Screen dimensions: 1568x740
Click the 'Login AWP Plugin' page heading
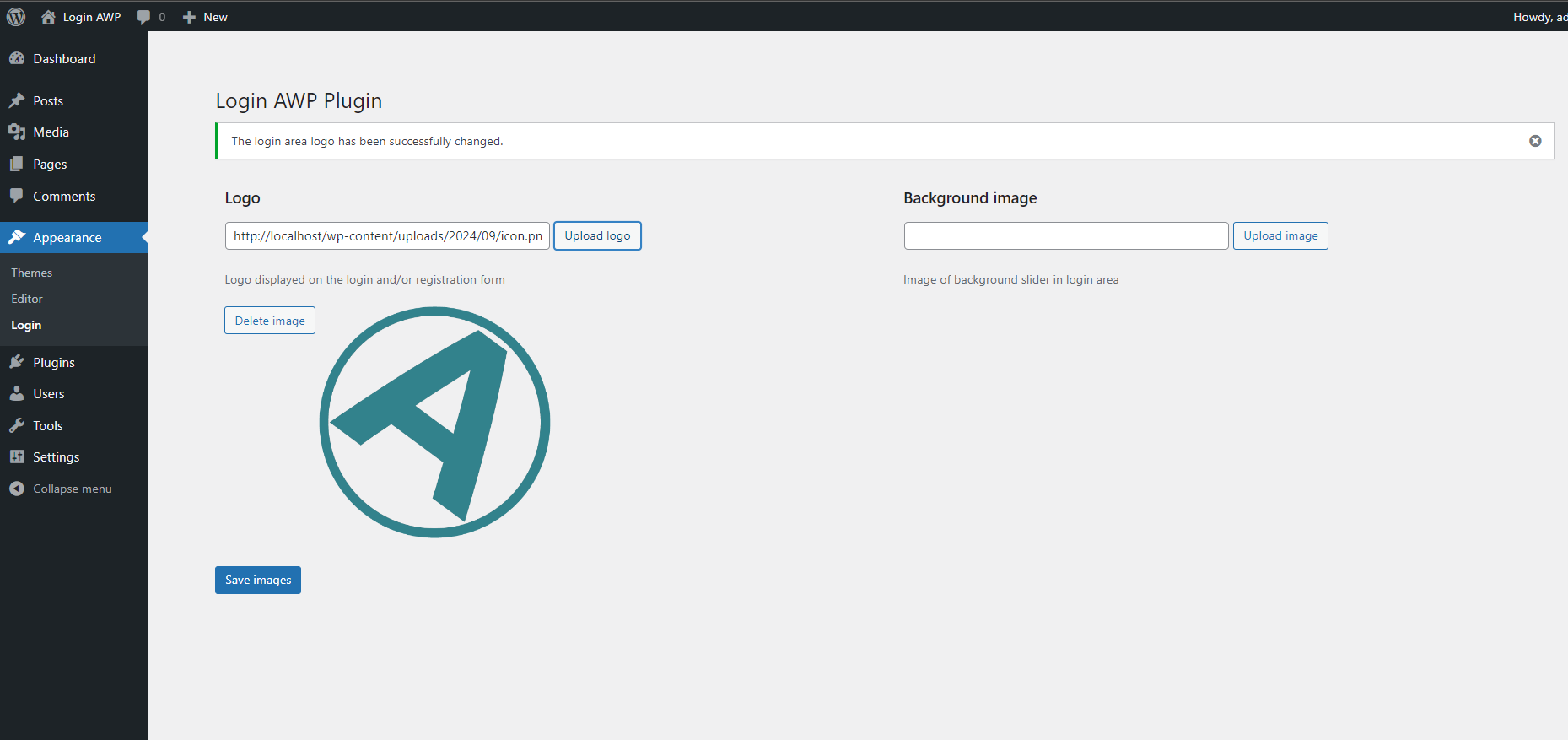299,100
